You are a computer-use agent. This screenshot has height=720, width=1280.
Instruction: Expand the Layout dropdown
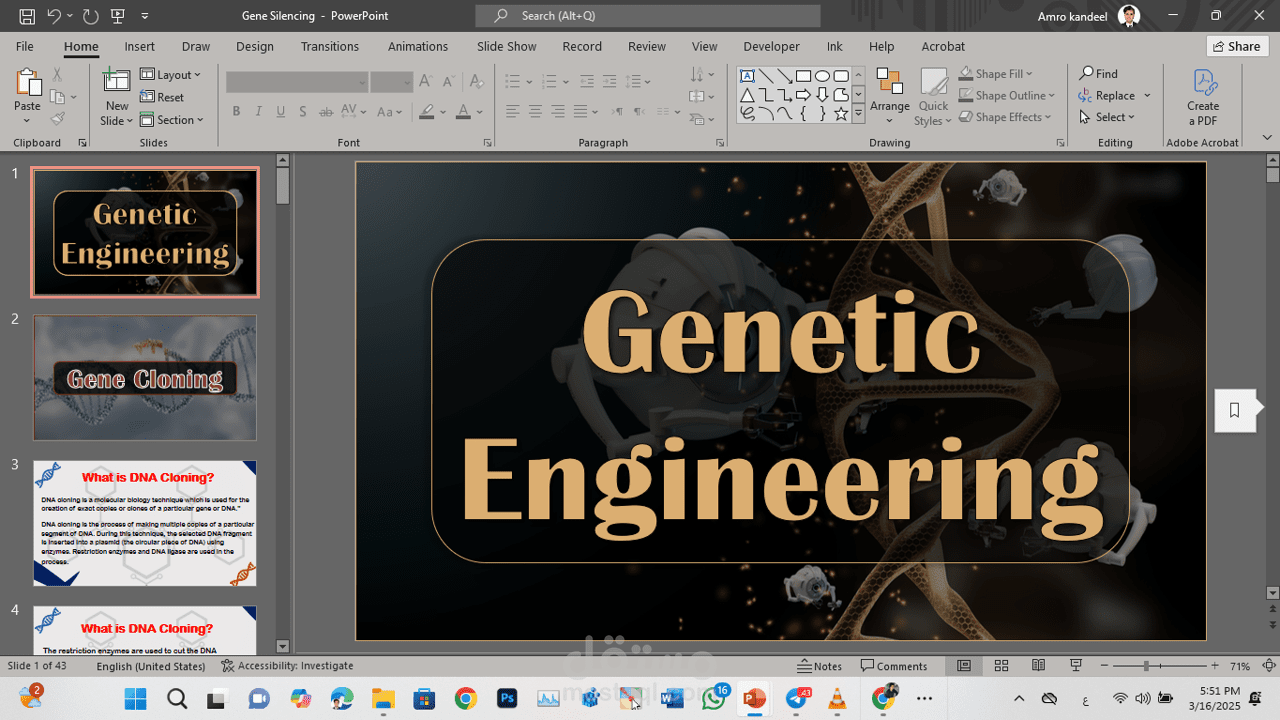[x=171, y=75]
